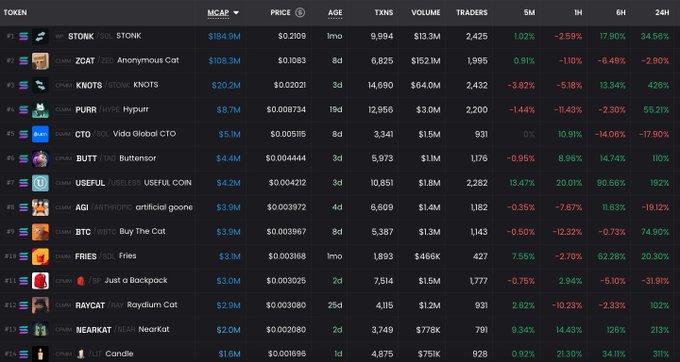
Task: Click the NEARKAT token avatar
Action: click(x=40, y=330)
